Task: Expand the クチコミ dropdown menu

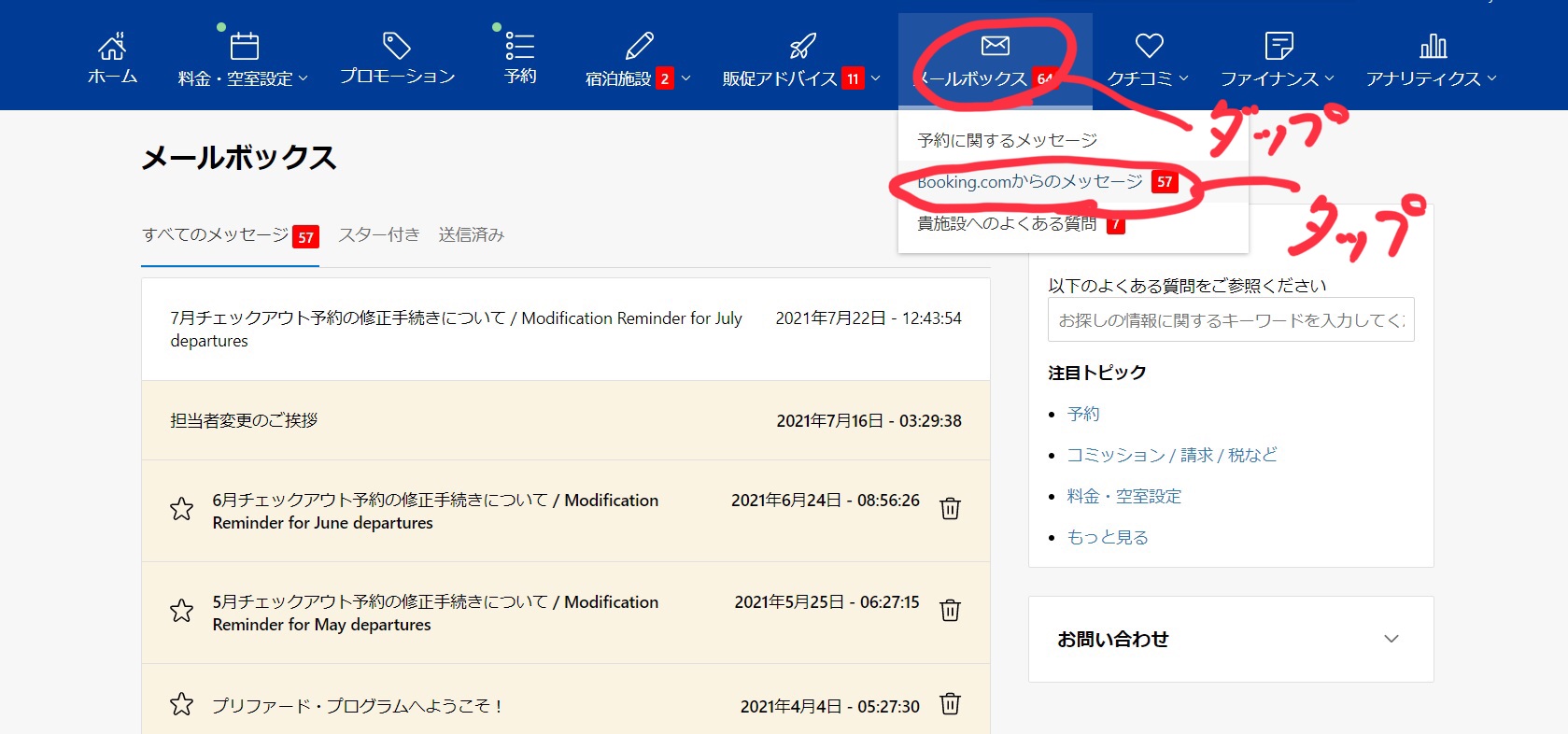Action: 1147,78
